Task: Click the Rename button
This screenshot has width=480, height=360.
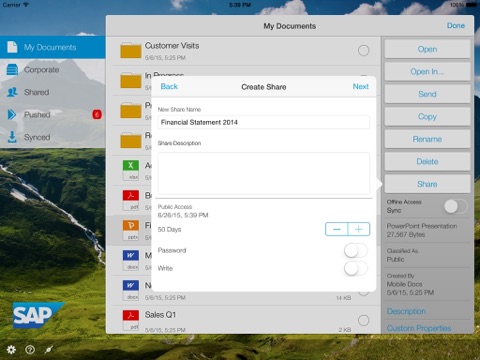Action: (427, 139)
